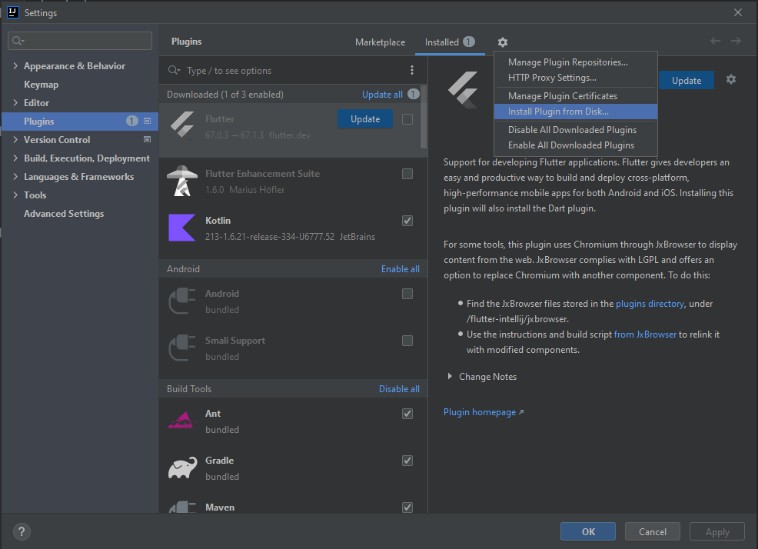Click the Ant plugin icon

coord(180,420)
